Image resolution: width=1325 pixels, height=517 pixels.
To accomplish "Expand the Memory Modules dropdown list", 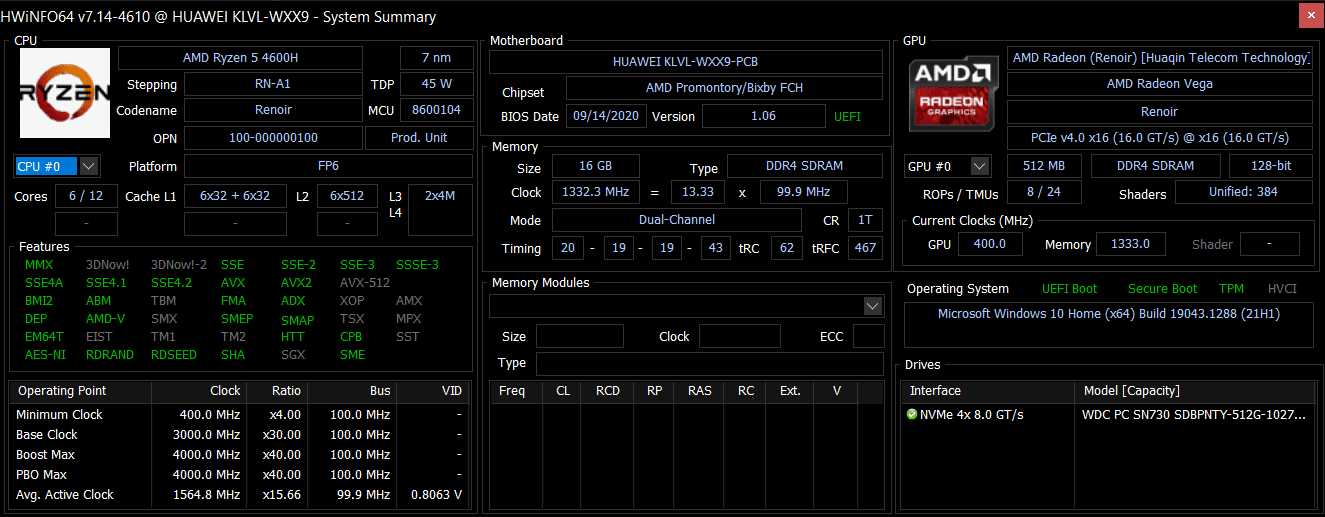I will tap(871, 305).
